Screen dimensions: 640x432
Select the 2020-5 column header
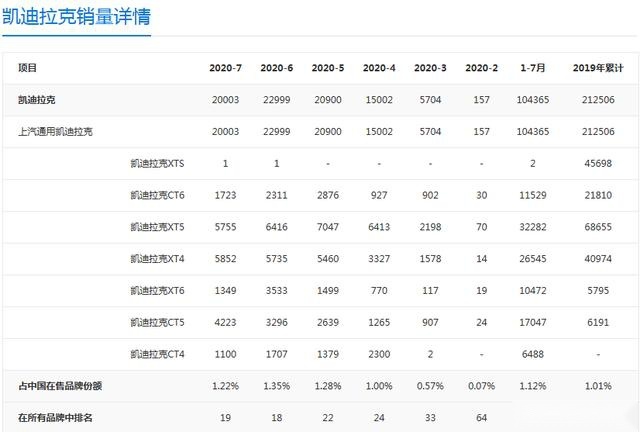[328, 68]
